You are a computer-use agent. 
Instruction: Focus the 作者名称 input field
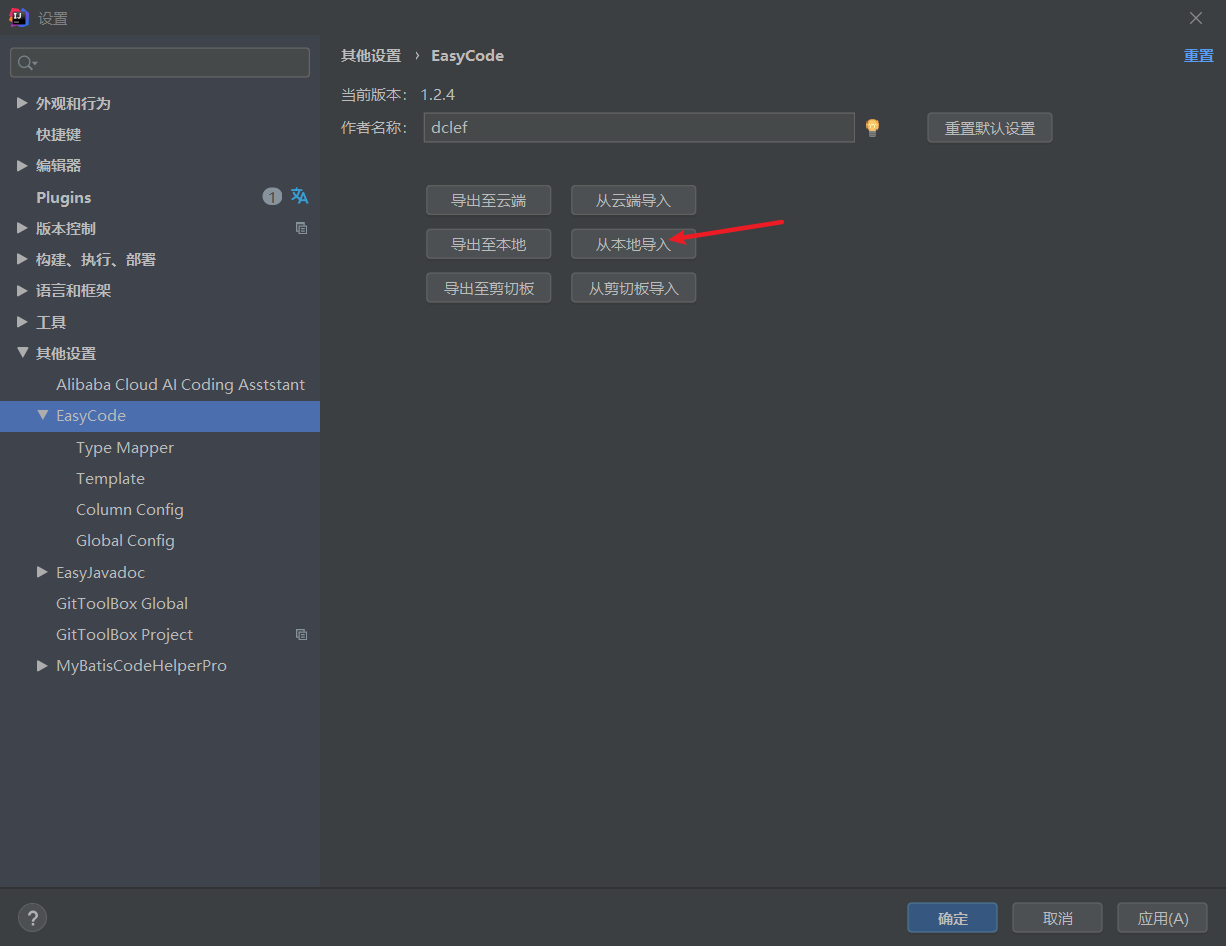click(x=639, y=128)
